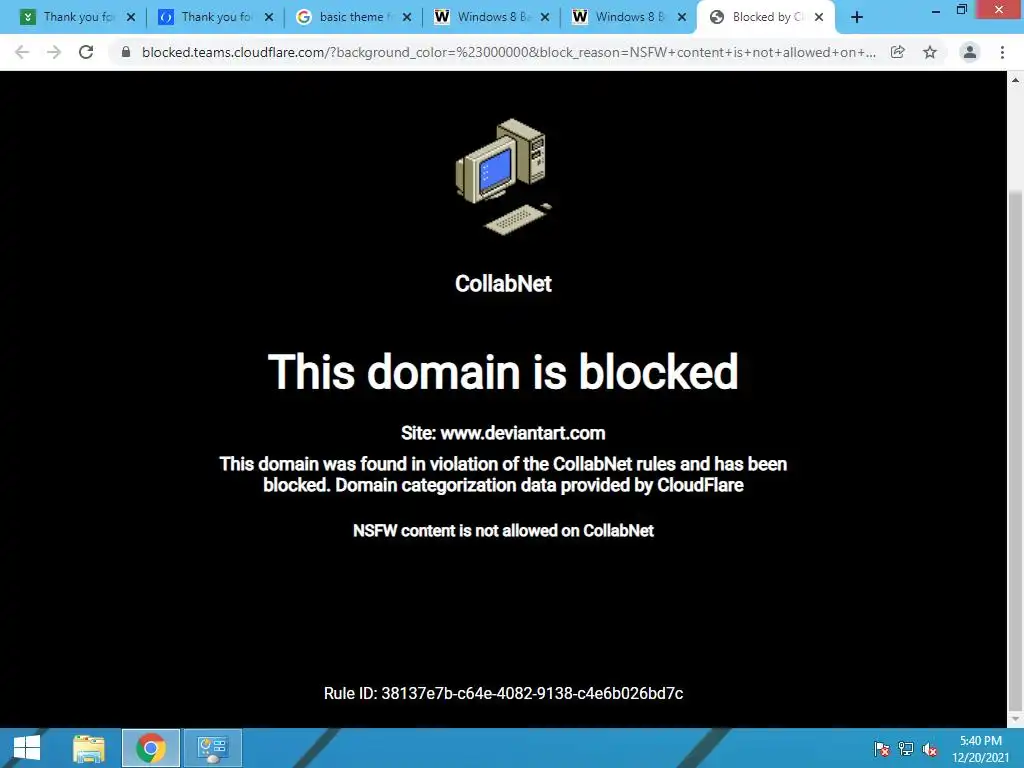Reload the blocked page
Screen dimensions: 1024x768
pyautogui.click(x=86, y=52)
